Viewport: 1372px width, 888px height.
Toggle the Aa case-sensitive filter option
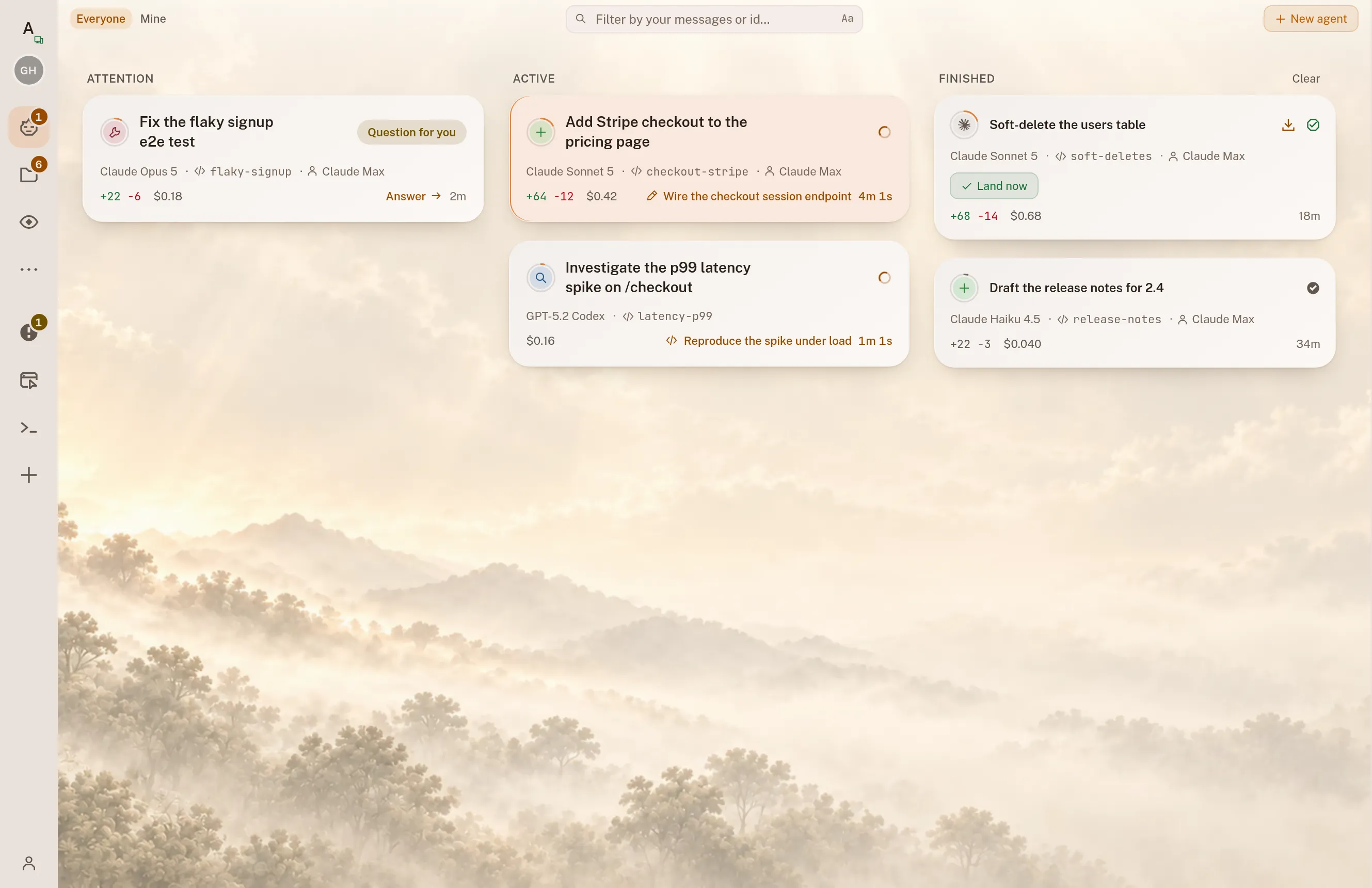click(x=847, y=19)
